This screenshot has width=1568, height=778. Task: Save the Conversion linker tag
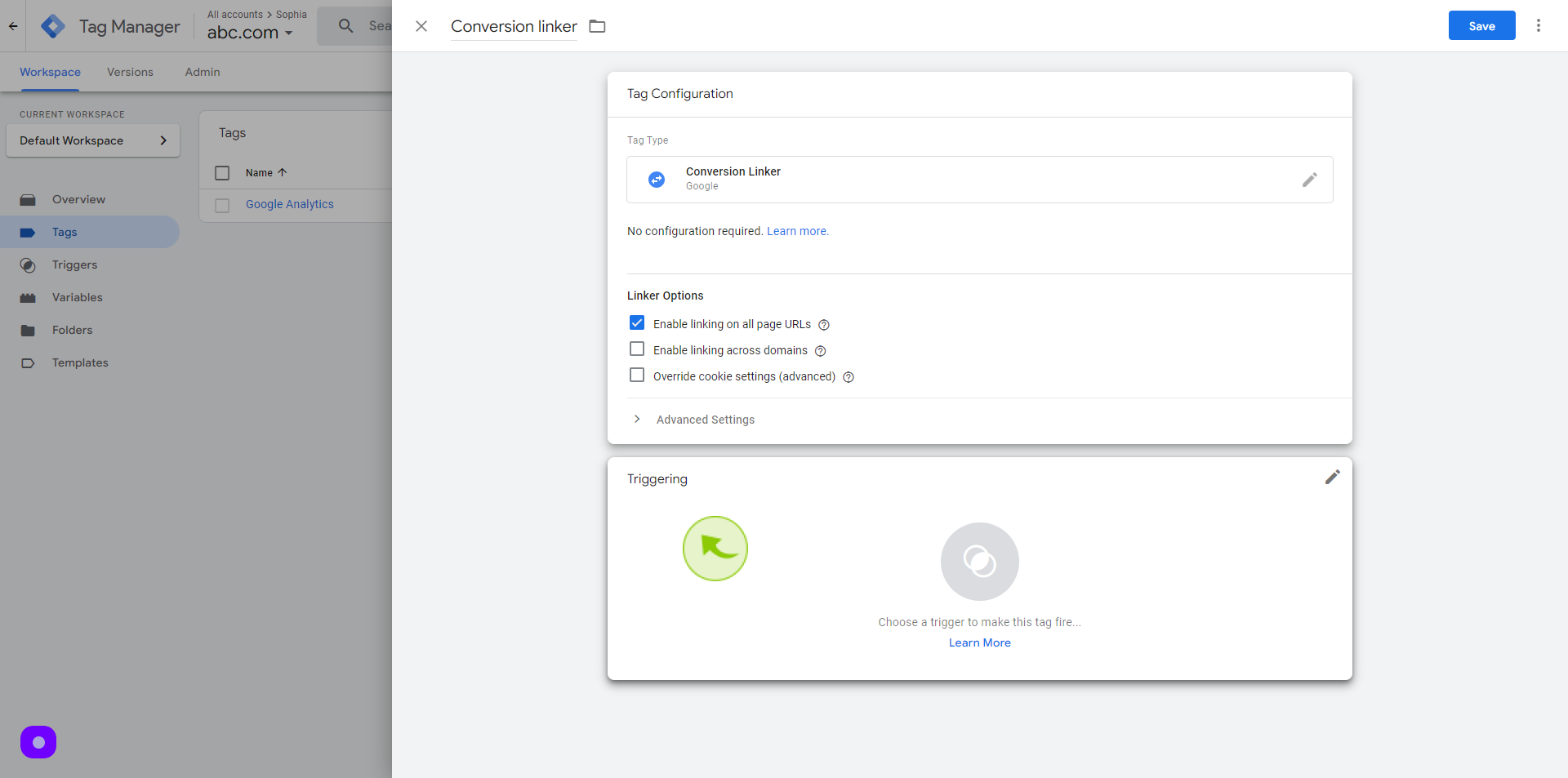click(x=1481, y=26)
